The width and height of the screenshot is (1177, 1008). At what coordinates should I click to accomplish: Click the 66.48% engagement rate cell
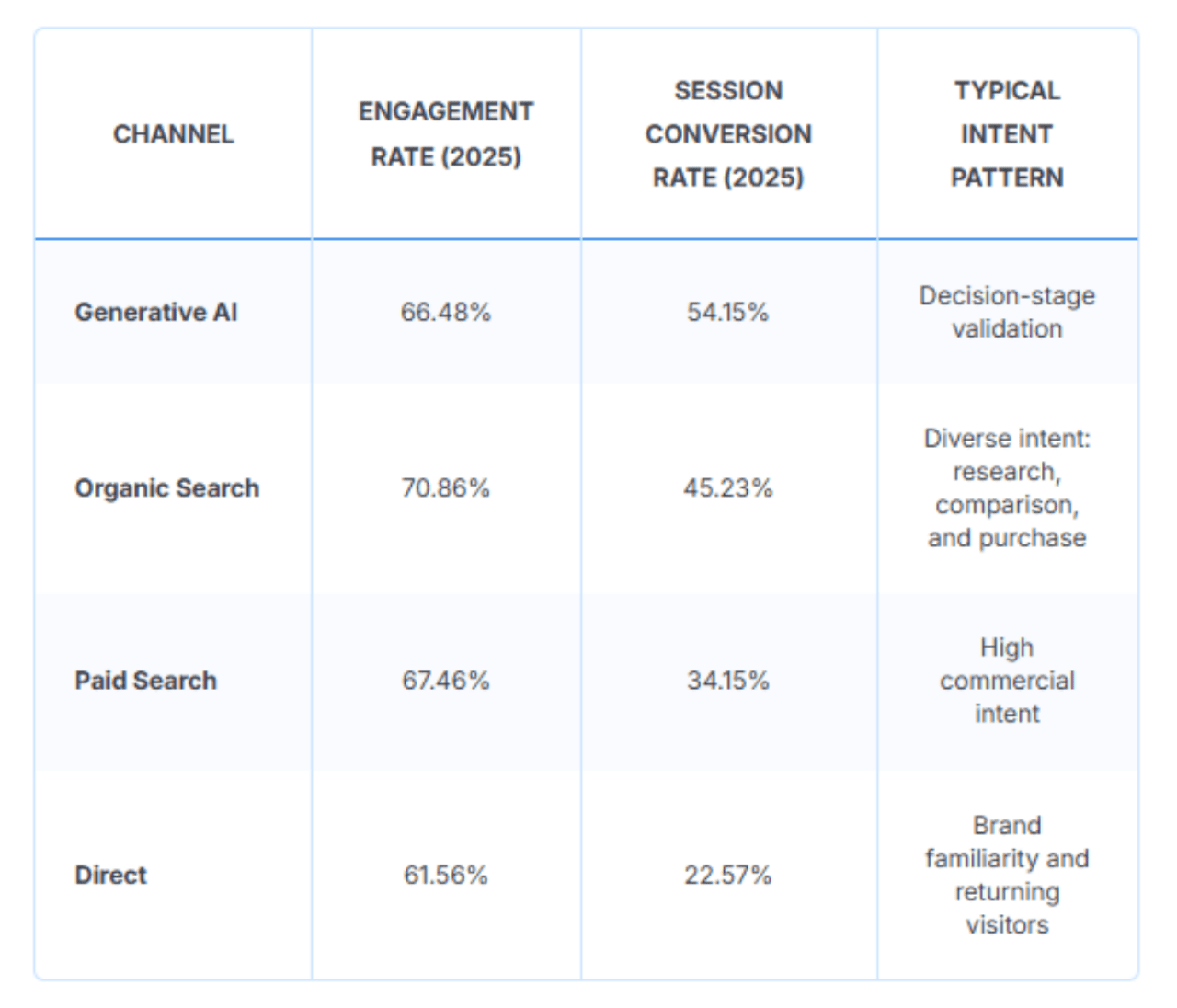point(446,313)
